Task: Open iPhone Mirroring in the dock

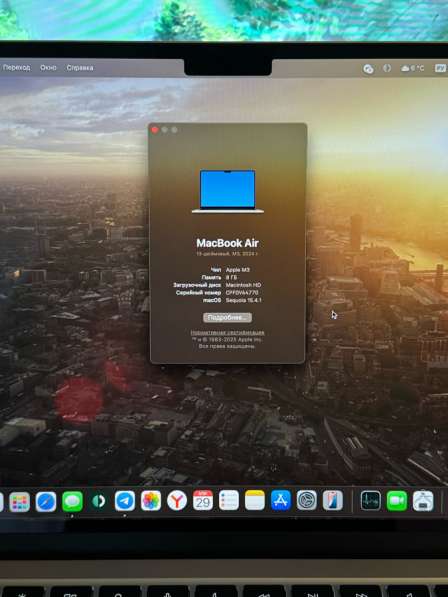Action: tap(333, 500)
